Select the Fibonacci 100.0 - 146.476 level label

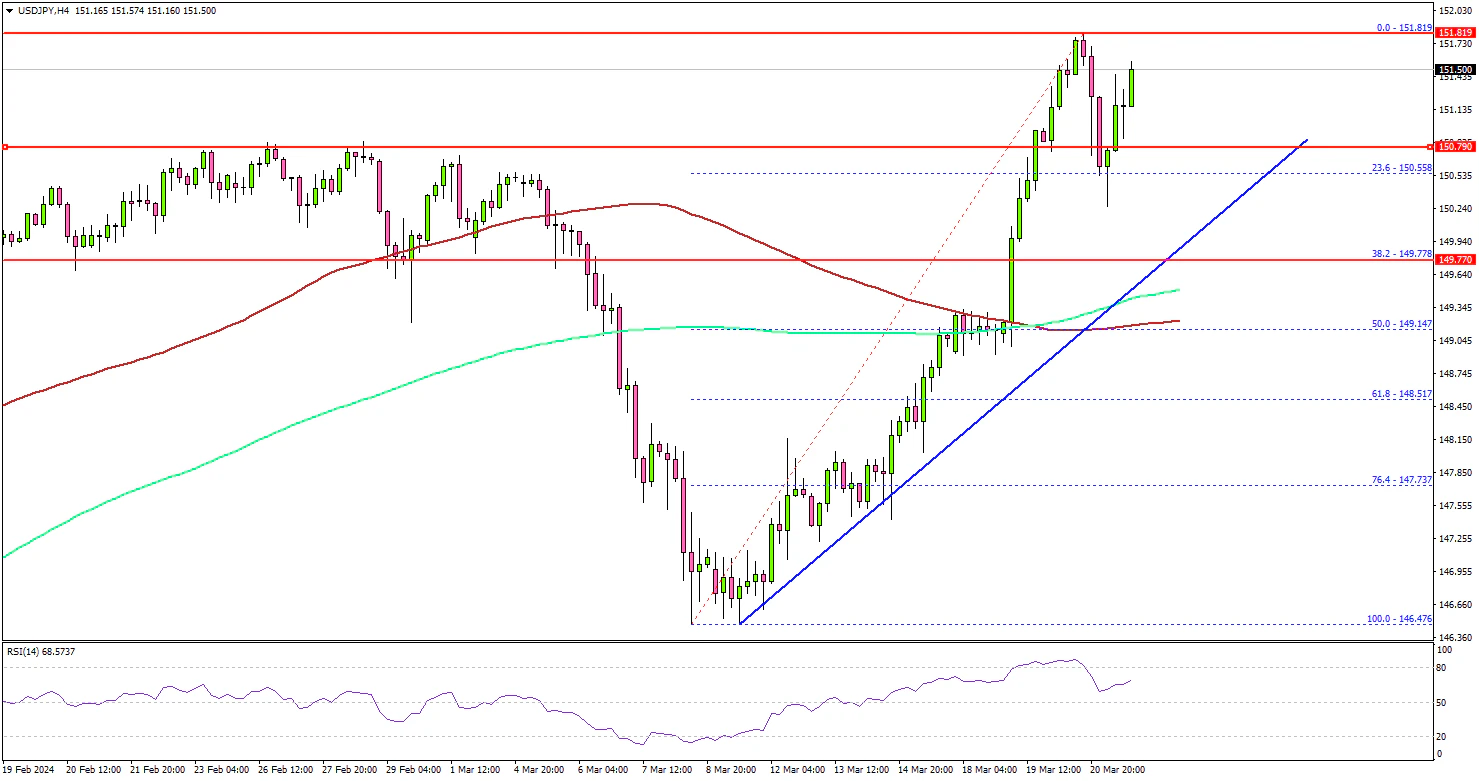click(1399, 619)
